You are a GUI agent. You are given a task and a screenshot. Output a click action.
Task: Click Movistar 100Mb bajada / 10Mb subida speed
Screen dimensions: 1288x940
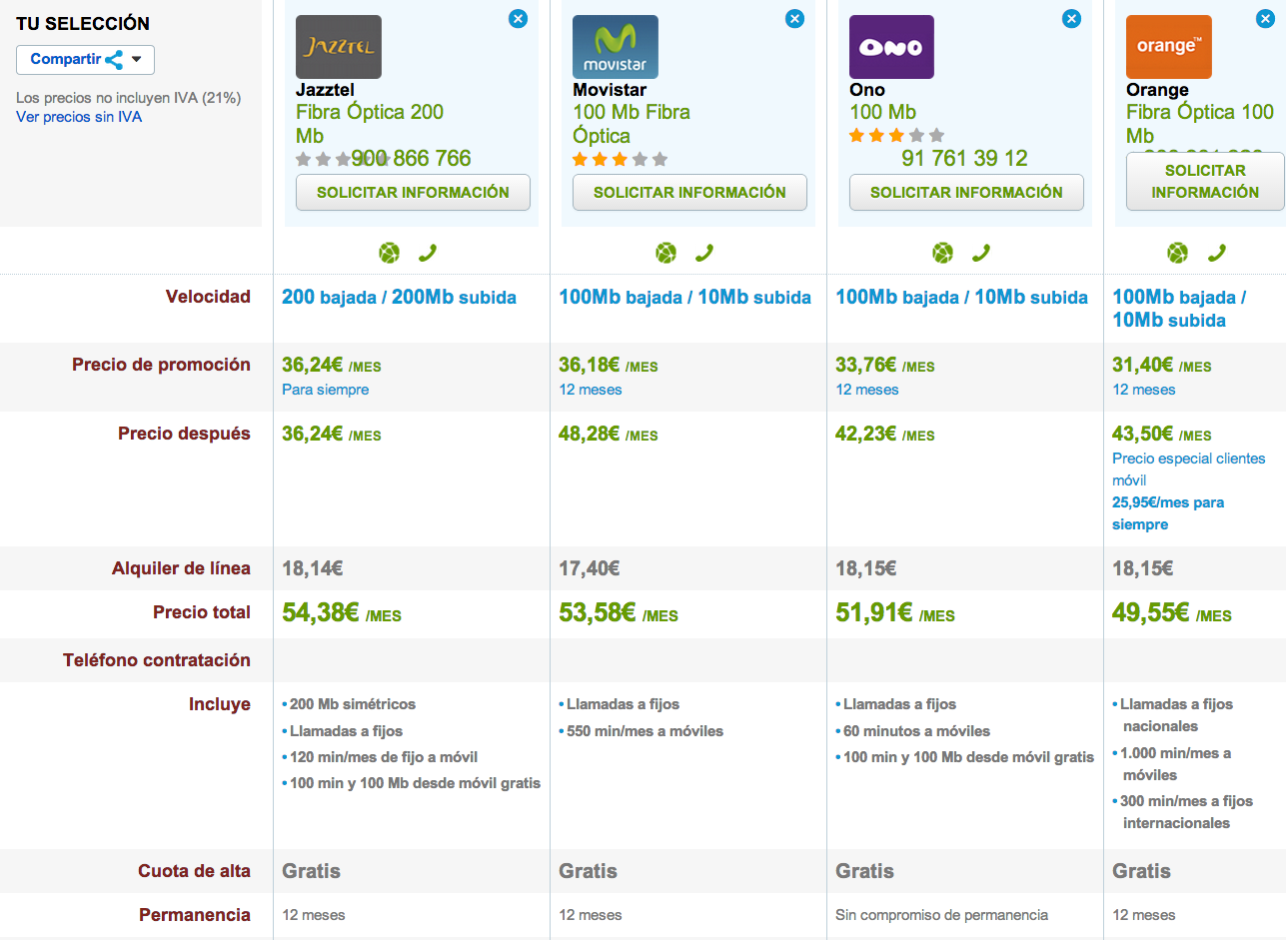[x=684, y=297]
